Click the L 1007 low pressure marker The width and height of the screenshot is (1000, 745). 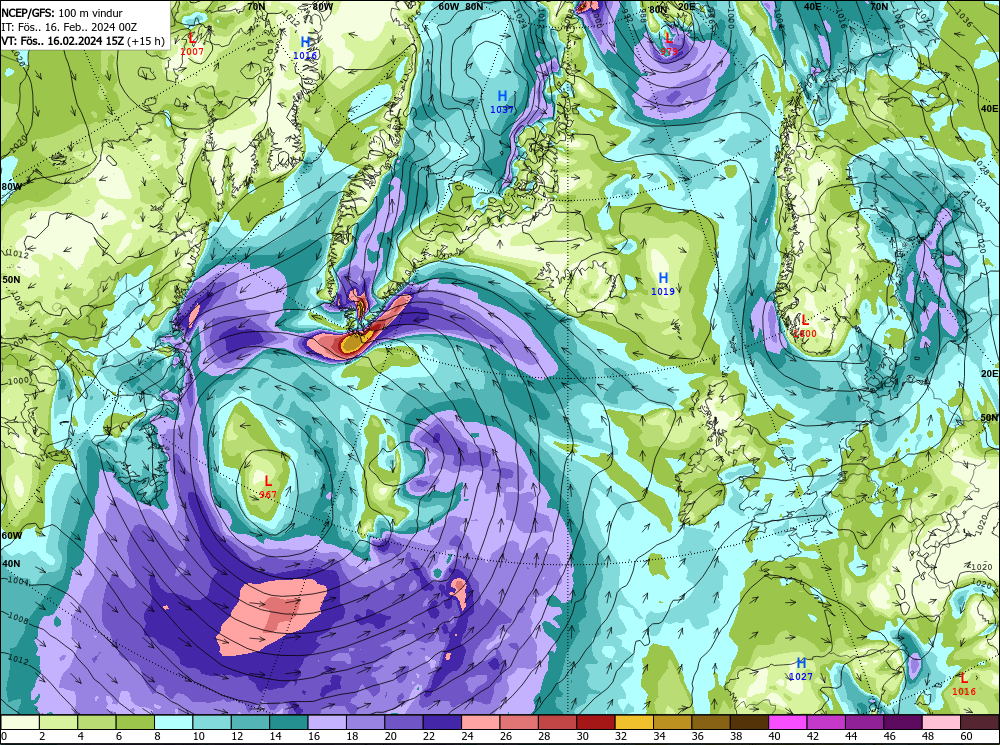coord(191,44)
